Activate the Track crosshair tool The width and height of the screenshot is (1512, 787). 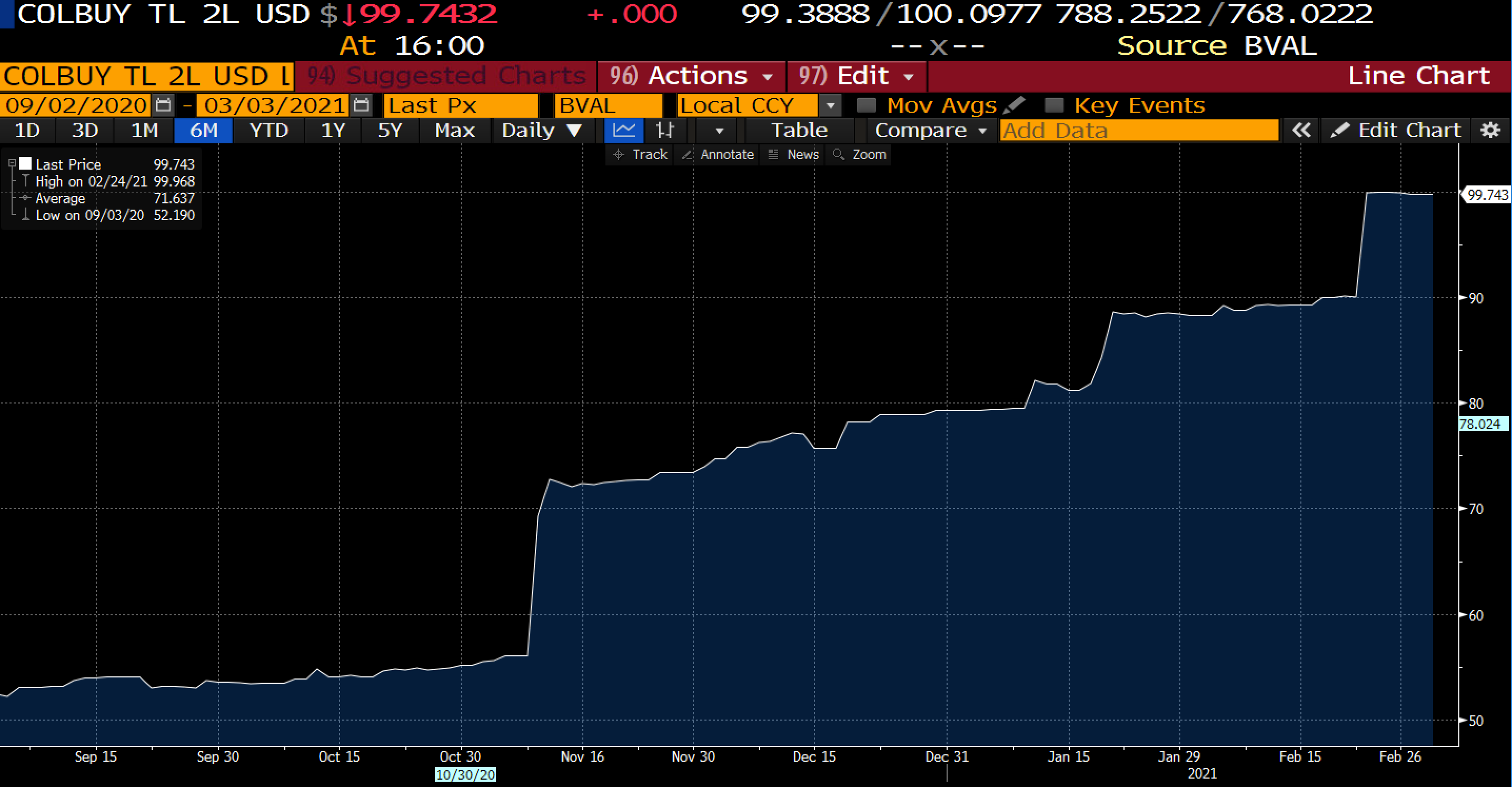[640, 154]
